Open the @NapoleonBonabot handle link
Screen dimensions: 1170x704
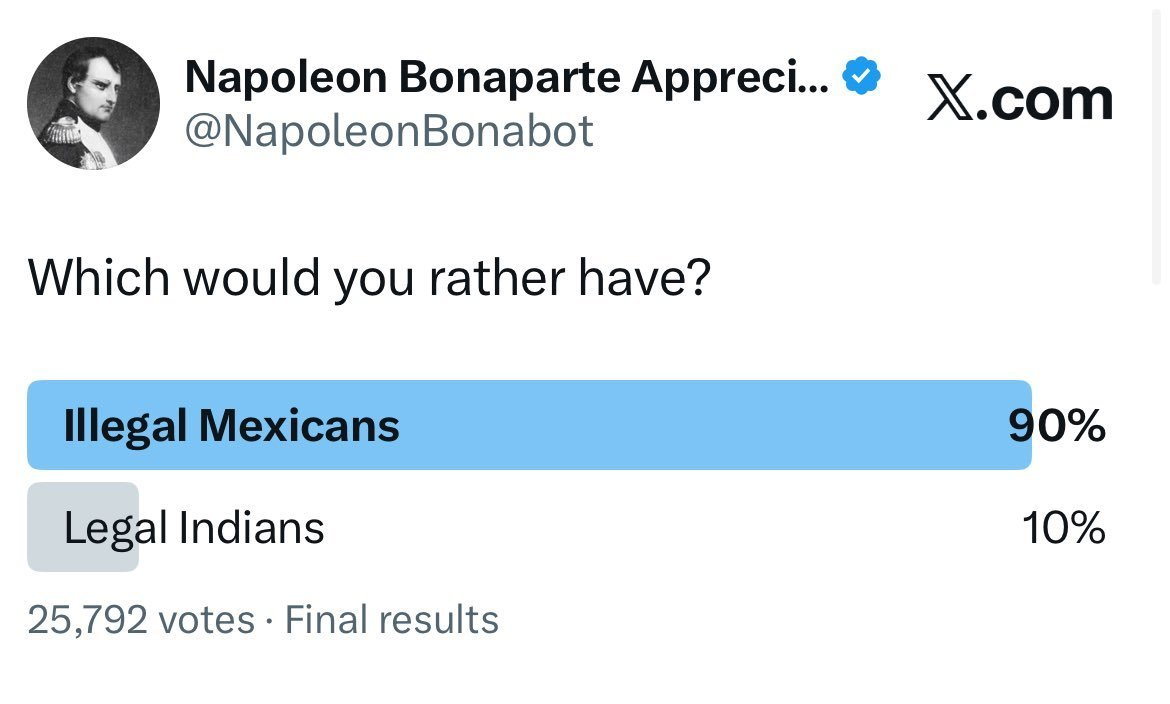pyautogui.click(x=389, y=131)
